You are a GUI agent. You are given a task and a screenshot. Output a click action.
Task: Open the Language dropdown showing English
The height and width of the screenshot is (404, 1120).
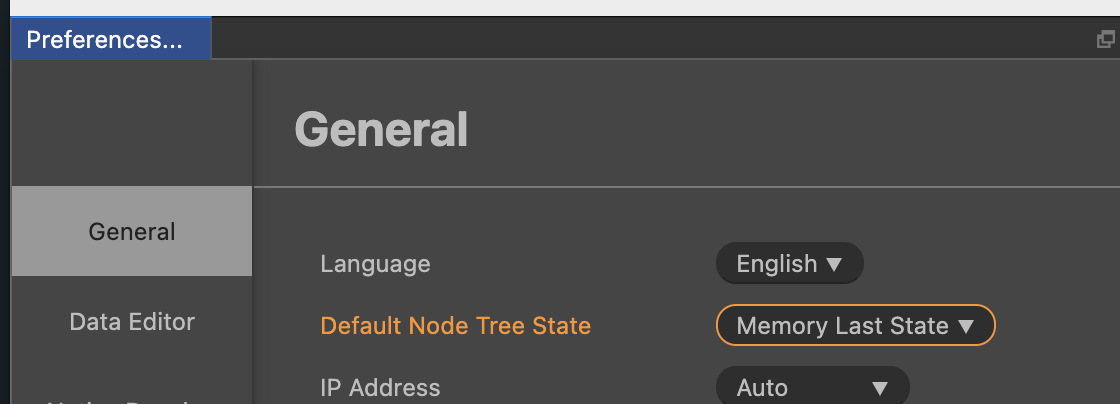pyautogui.click(x=789, y=264)
